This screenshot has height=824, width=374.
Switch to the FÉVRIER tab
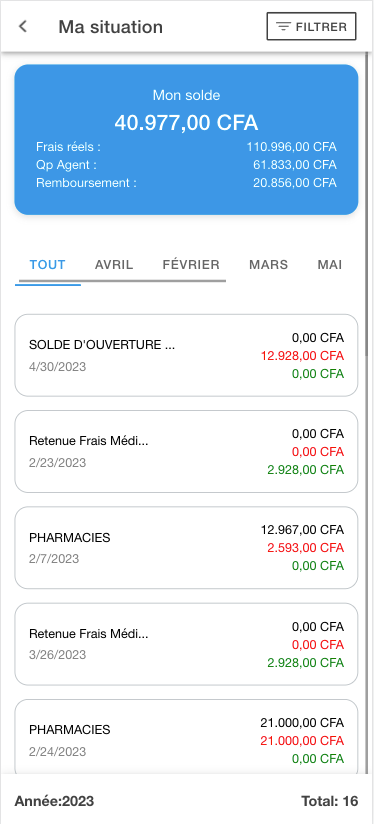point(191,264)
